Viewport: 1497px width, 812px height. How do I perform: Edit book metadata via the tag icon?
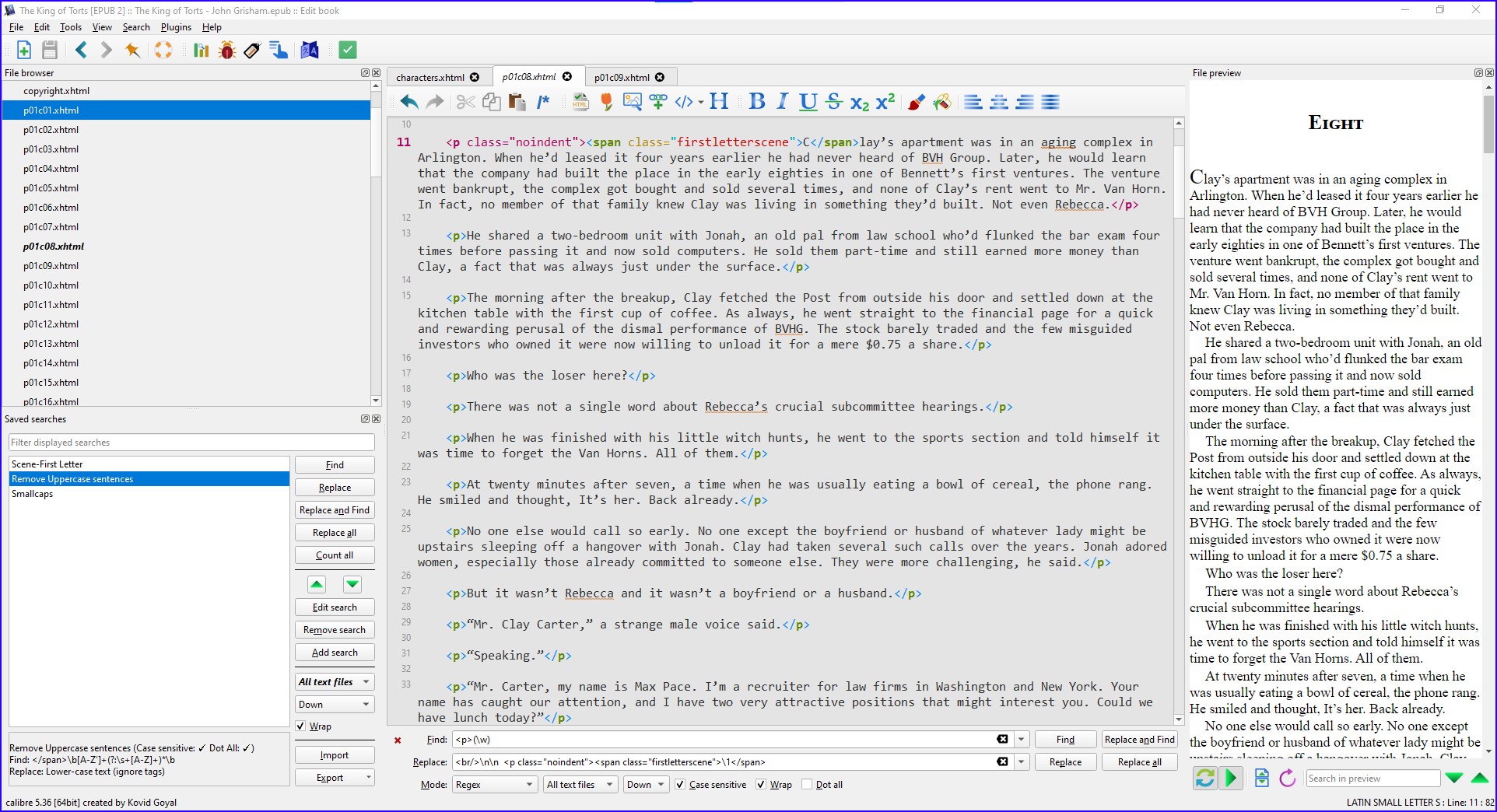(252, 50)
